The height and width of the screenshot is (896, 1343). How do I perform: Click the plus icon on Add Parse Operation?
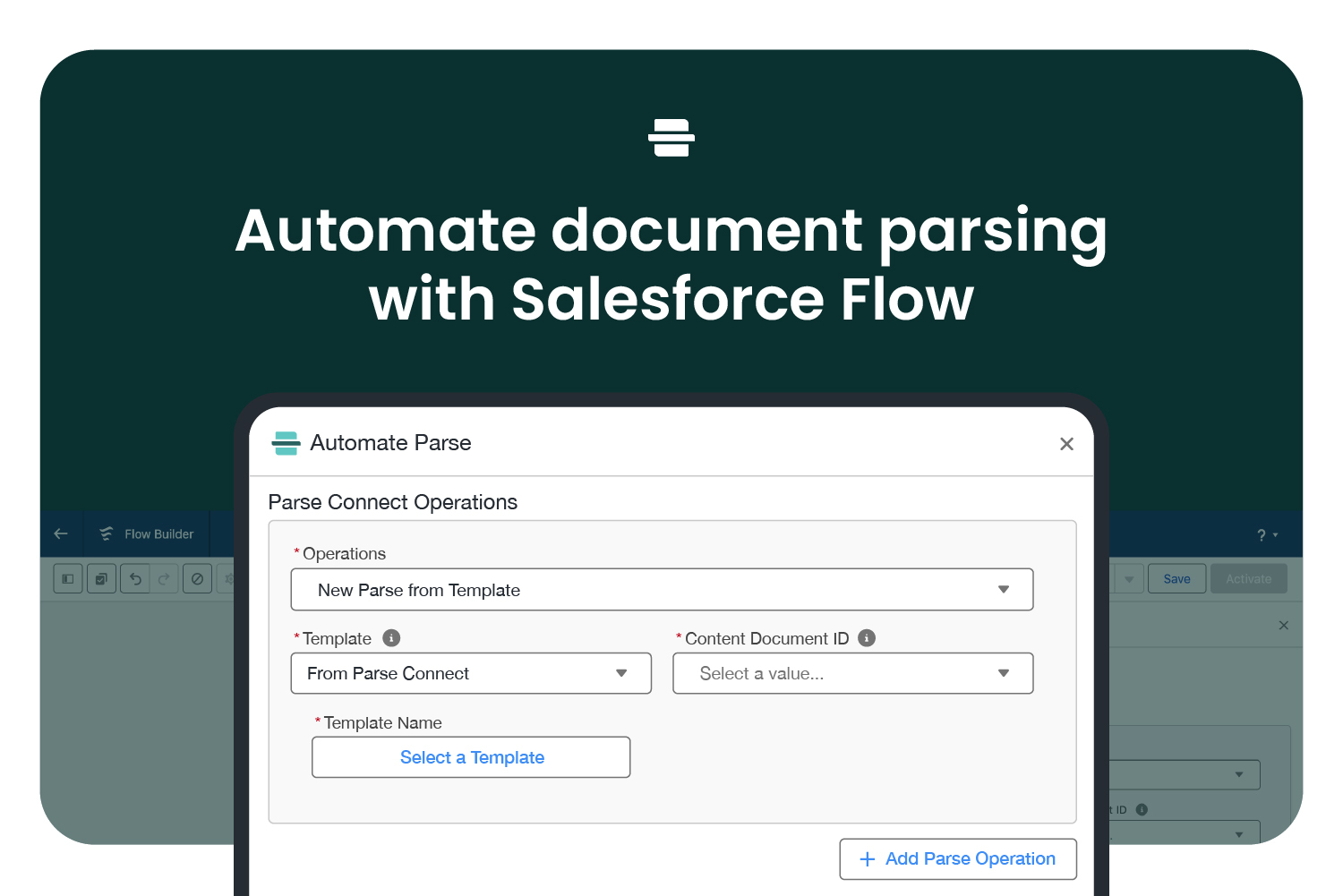tap(867, 859)
